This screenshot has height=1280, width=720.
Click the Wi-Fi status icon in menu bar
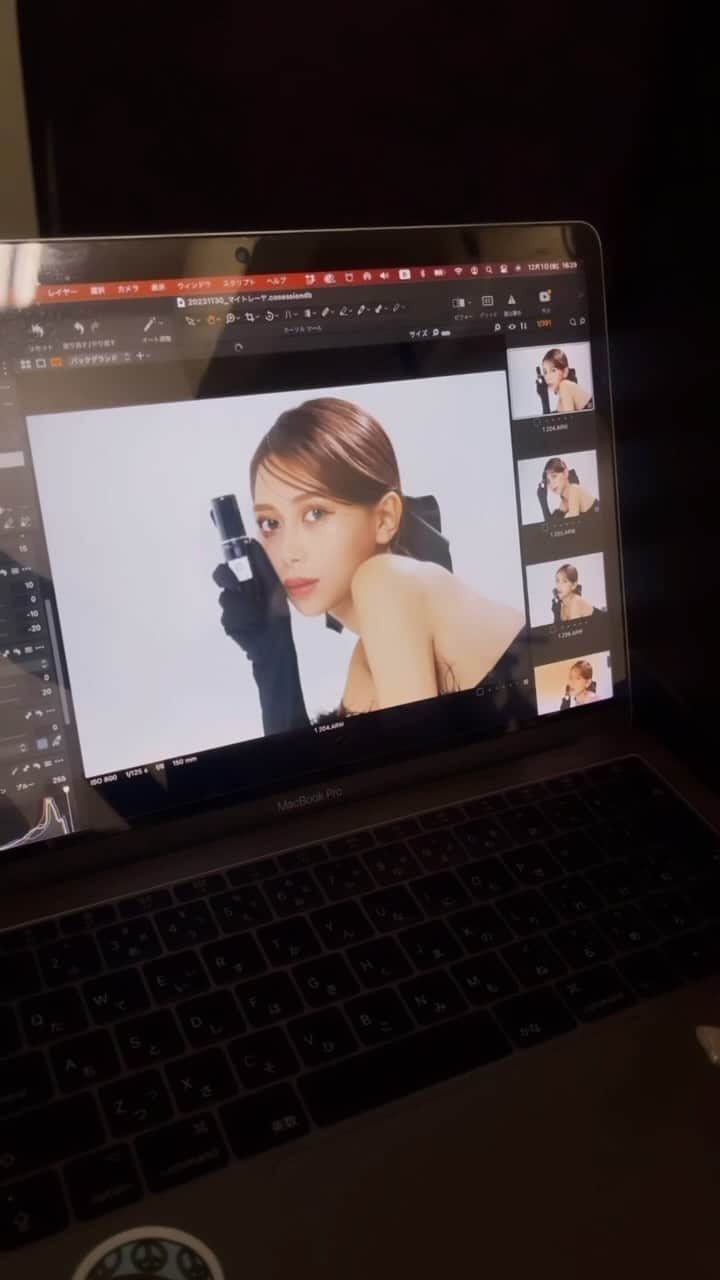[458, 271]
